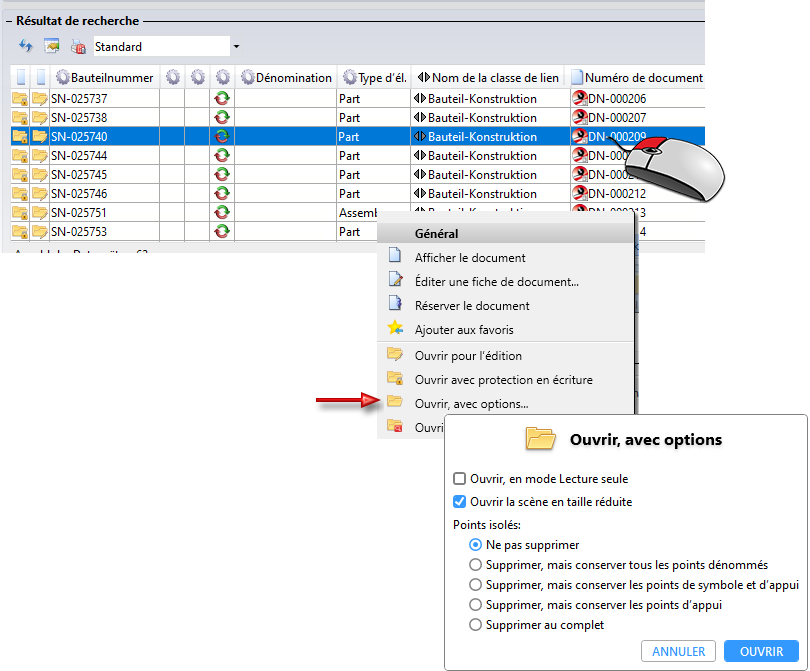Click the sync status icon of SN-025753

tap(222, 231)
